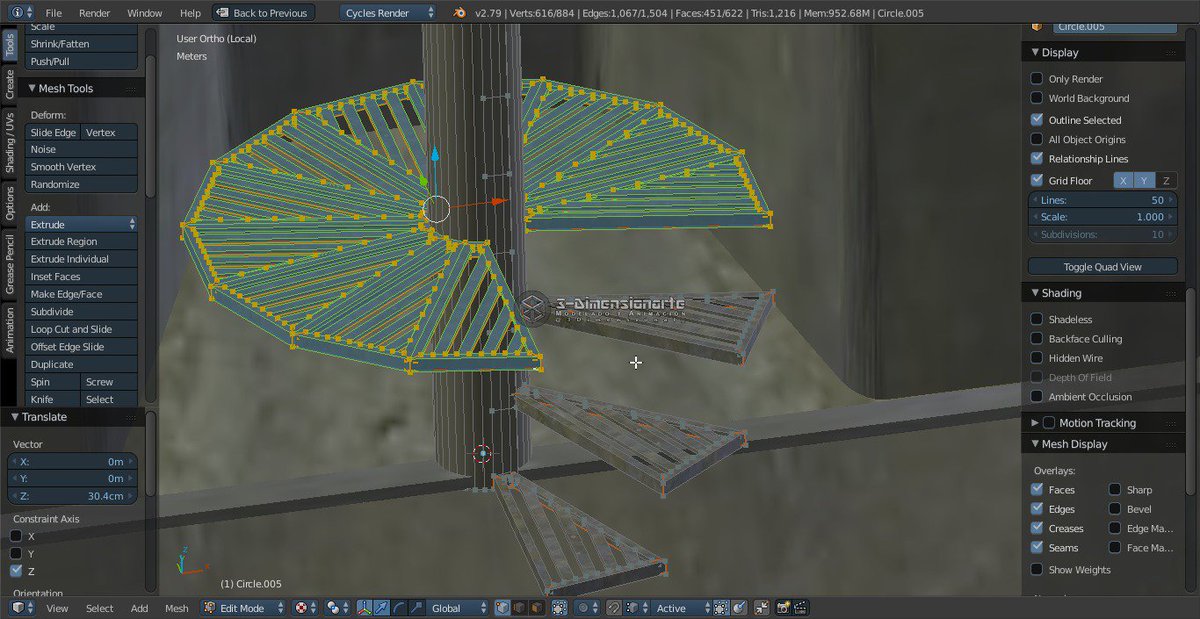The width and height of the screenshot is (1200, 619).
Task: Open the Edit Mode dropdown
Action: [243, 608]
